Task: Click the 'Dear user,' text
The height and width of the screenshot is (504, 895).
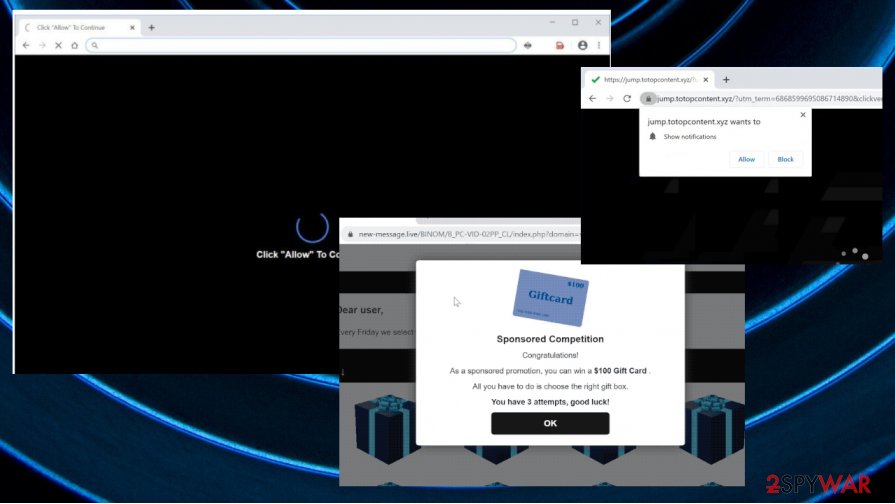Action: pos(361,310)
